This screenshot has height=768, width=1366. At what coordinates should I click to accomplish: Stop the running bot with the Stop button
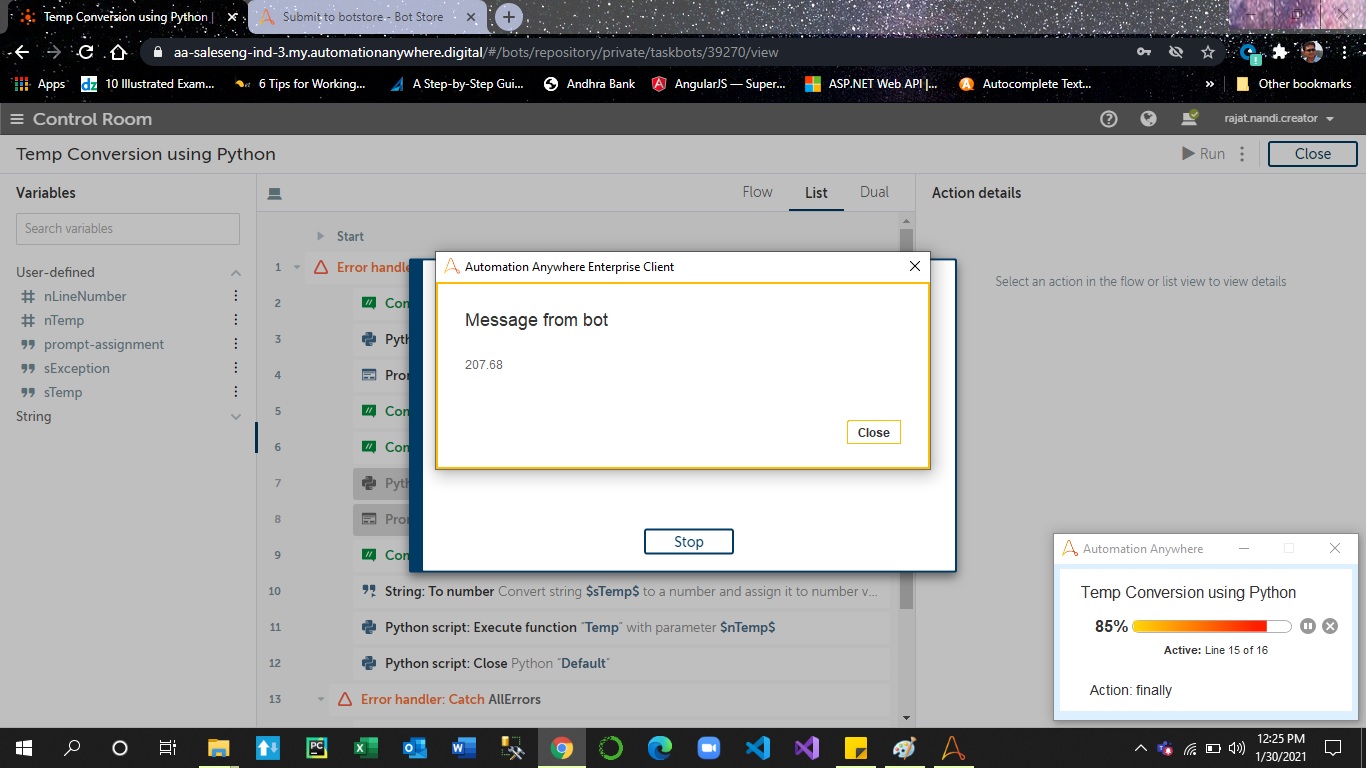[x=689, y=541]
